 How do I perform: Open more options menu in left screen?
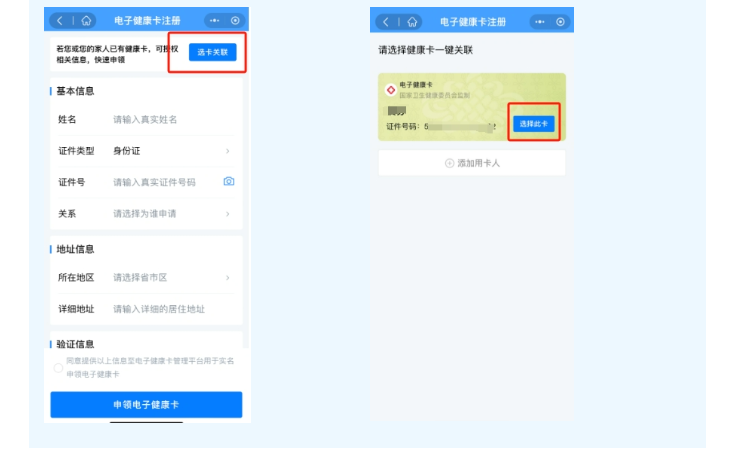pos(214,20)
